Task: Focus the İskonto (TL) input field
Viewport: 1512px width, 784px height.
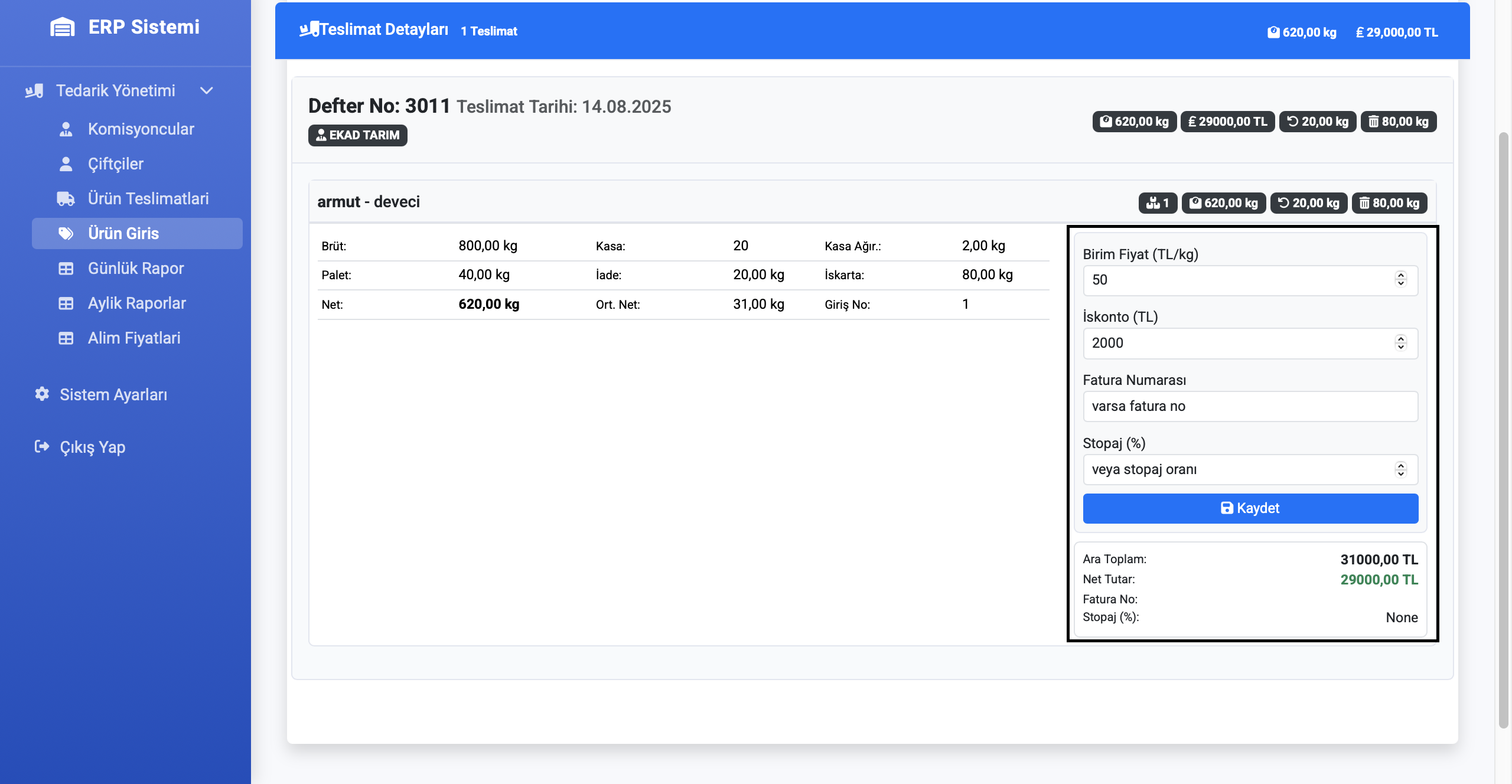Action: tap(1250, 344)
